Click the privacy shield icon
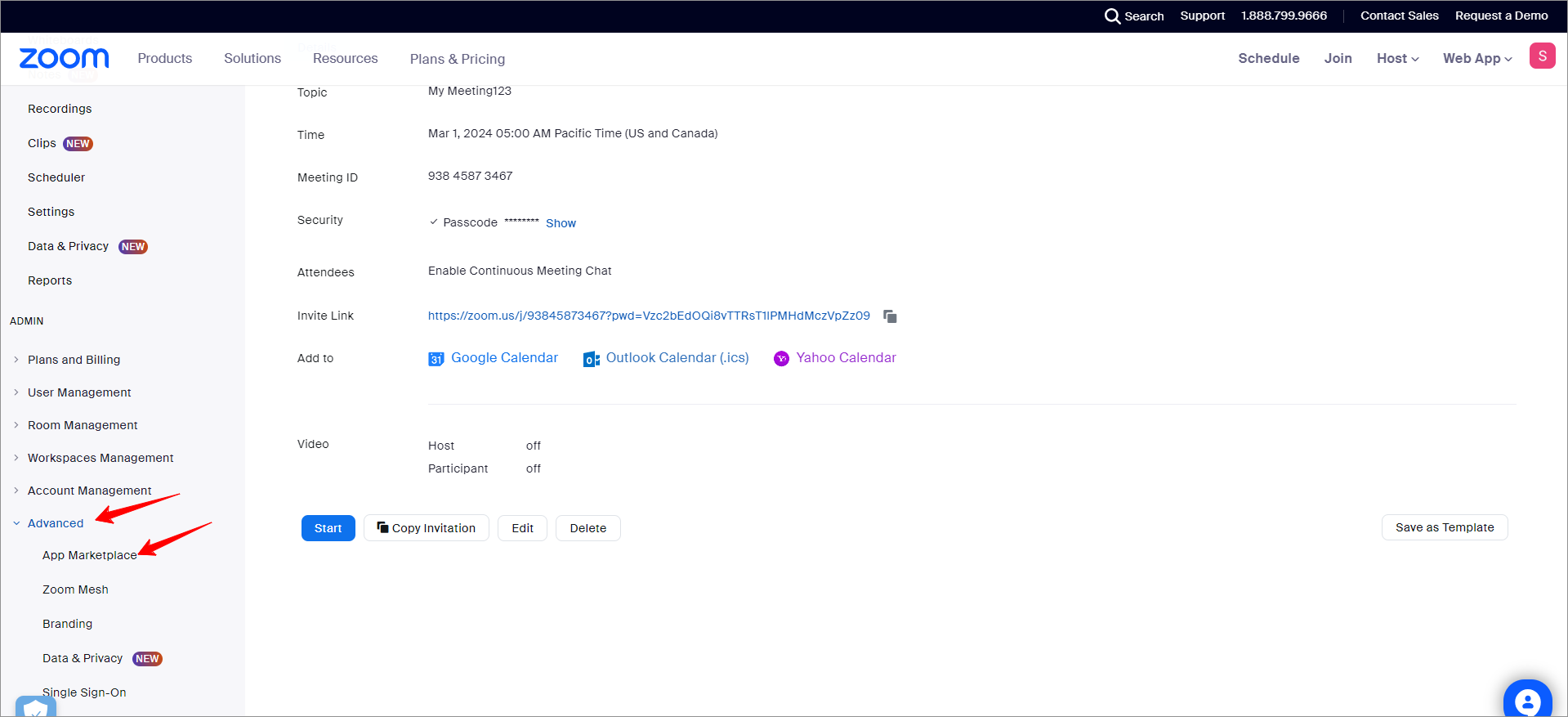This screenshot has height=717, width=1568. coord(36,707)
